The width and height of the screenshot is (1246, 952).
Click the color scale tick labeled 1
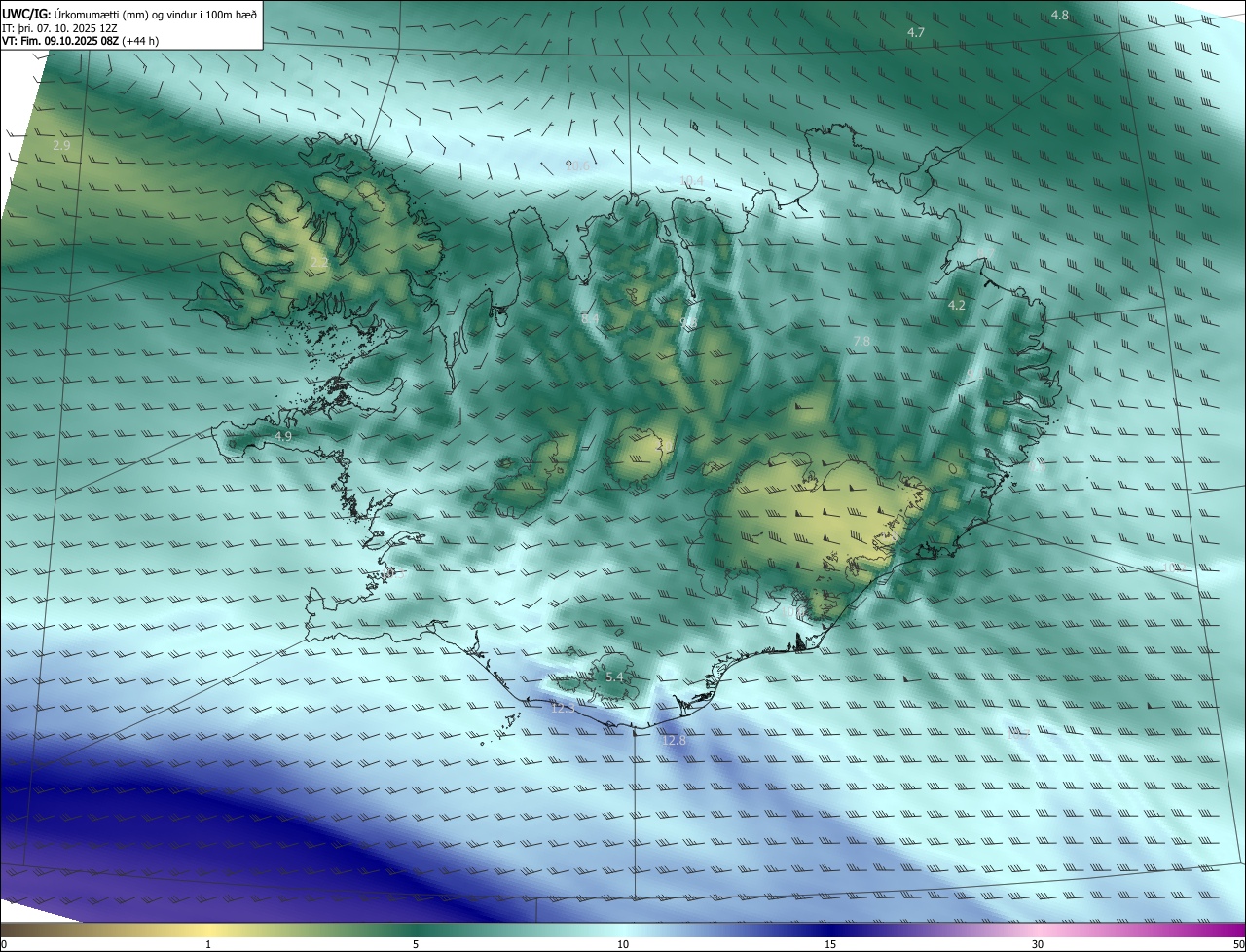point(208,944)
